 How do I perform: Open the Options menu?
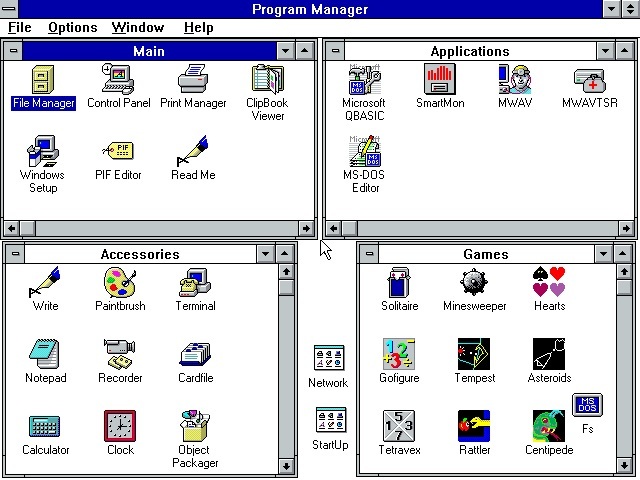click(73, 27)
